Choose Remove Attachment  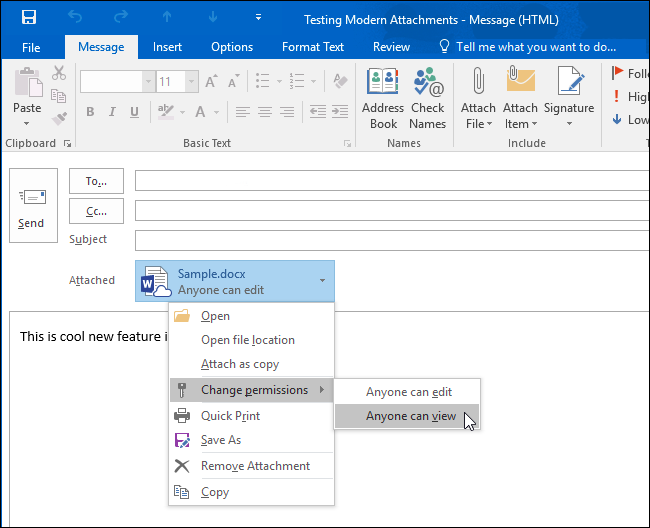click(251, 466)
